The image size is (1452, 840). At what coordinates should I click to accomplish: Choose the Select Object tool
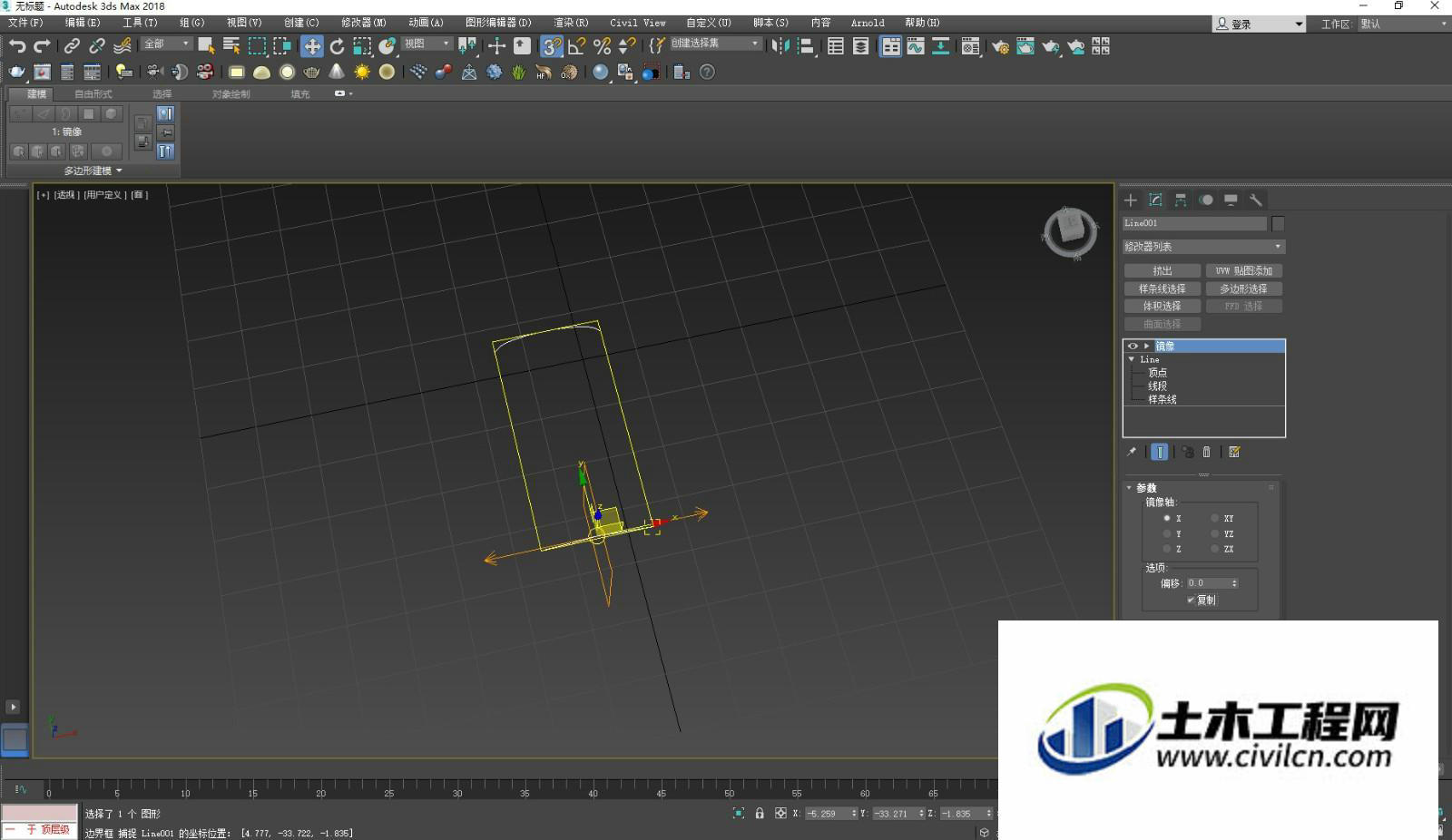tap(206, 45)
